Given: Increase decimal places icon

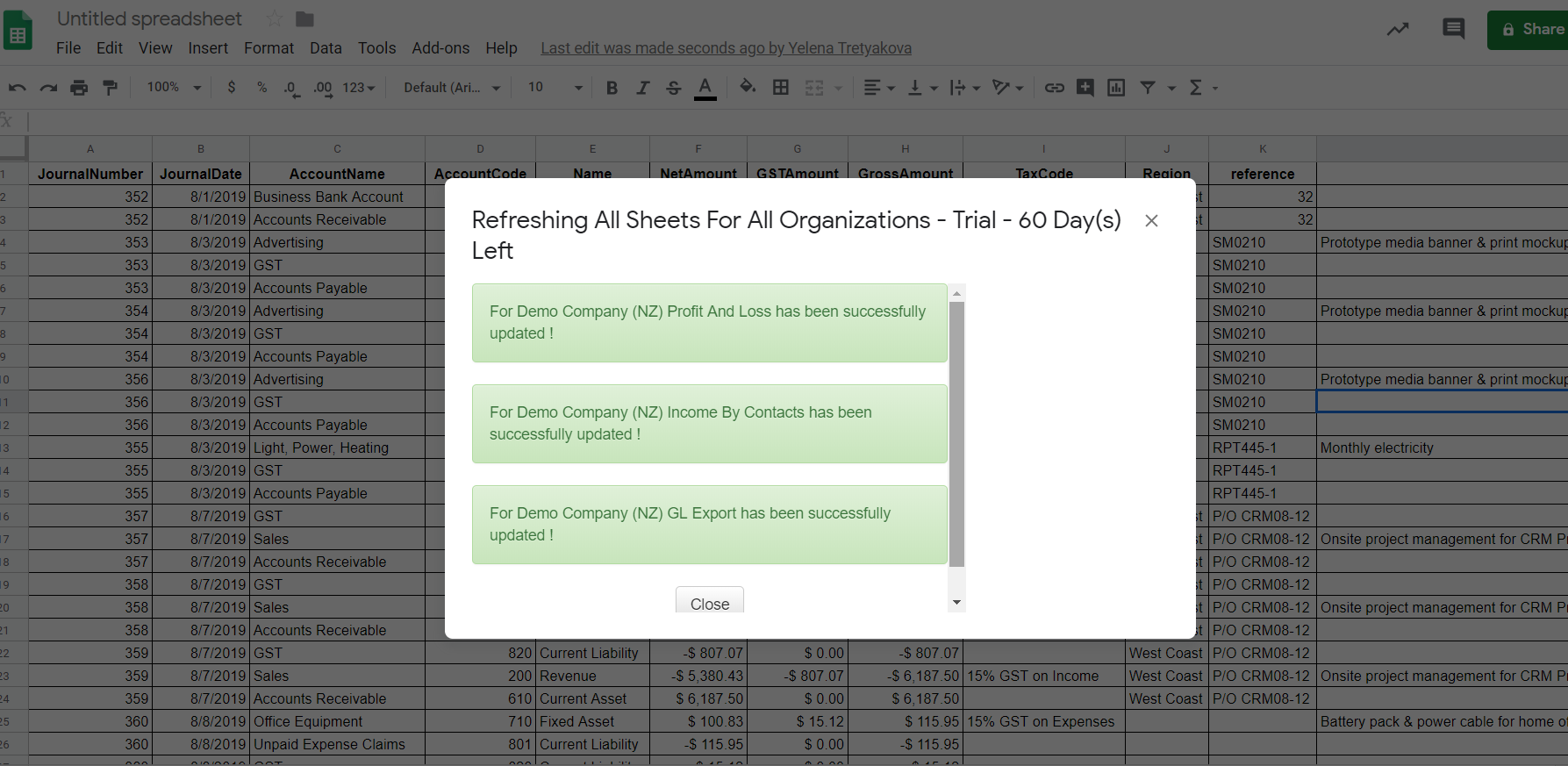Looking at the screenshot, I should 323,88.
